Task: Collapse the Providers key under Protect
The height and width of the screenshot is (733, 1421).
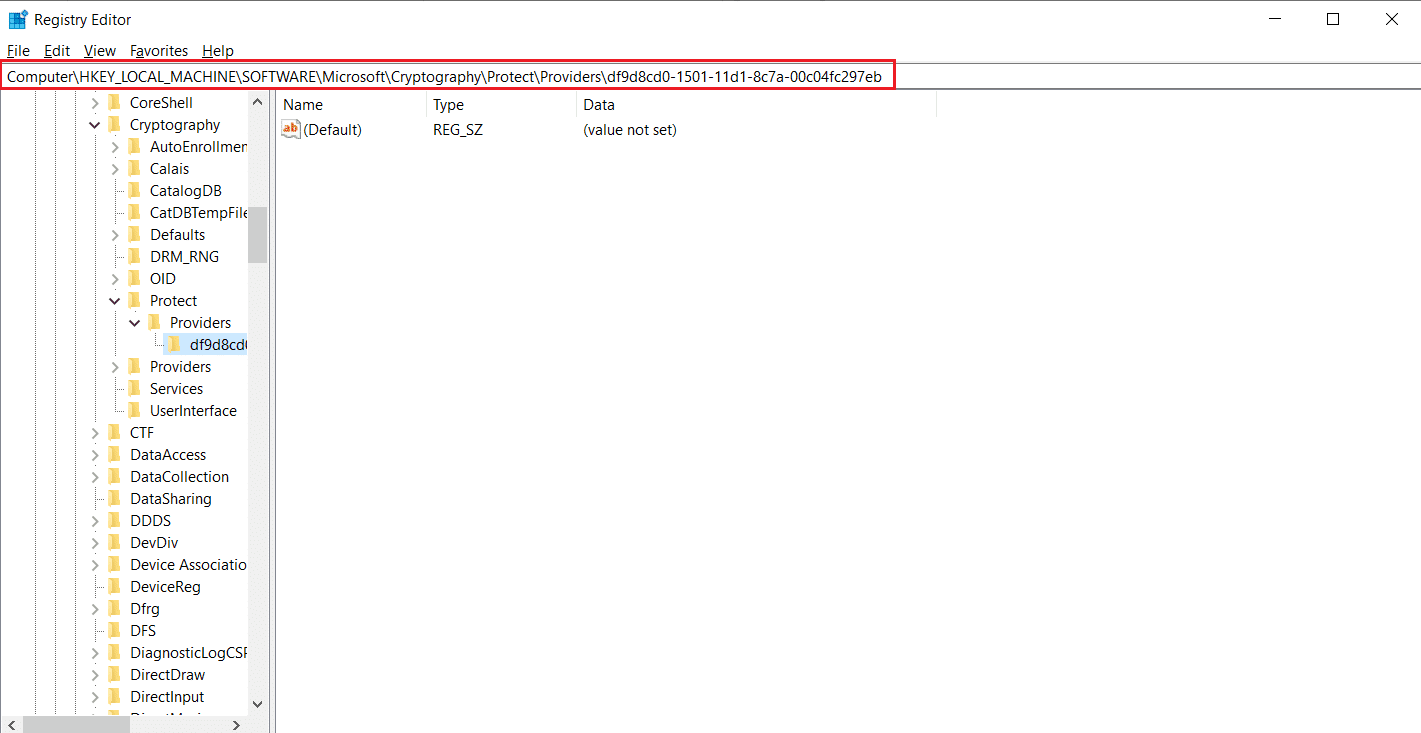Action: 135,323
